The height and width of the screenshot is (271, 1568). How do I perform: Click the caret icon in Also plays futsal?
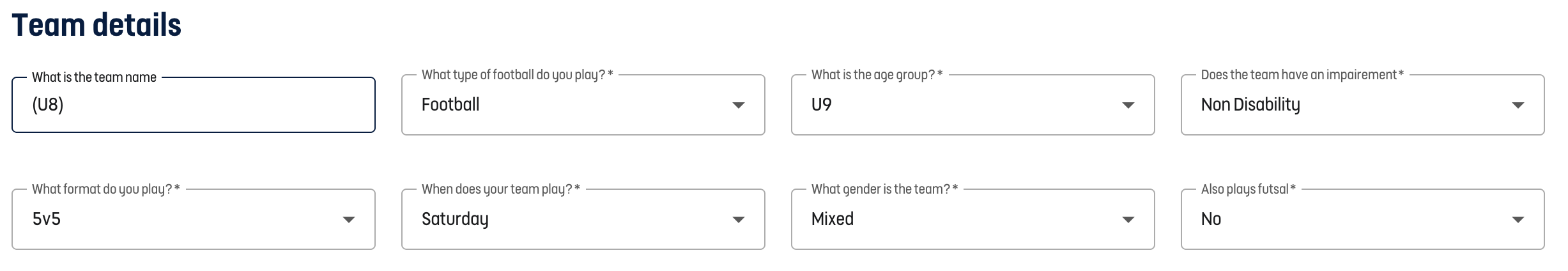[1518, 219]
